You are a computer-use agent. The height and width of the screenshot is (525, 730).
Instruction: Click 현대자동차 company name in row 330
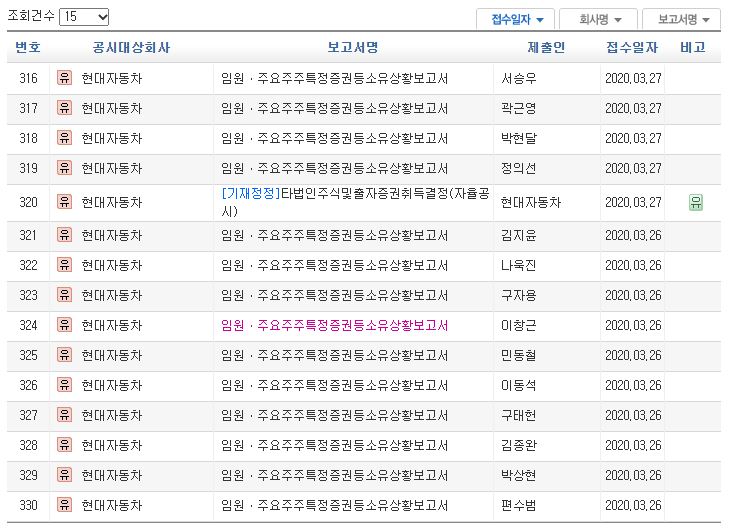coord(112,505)
